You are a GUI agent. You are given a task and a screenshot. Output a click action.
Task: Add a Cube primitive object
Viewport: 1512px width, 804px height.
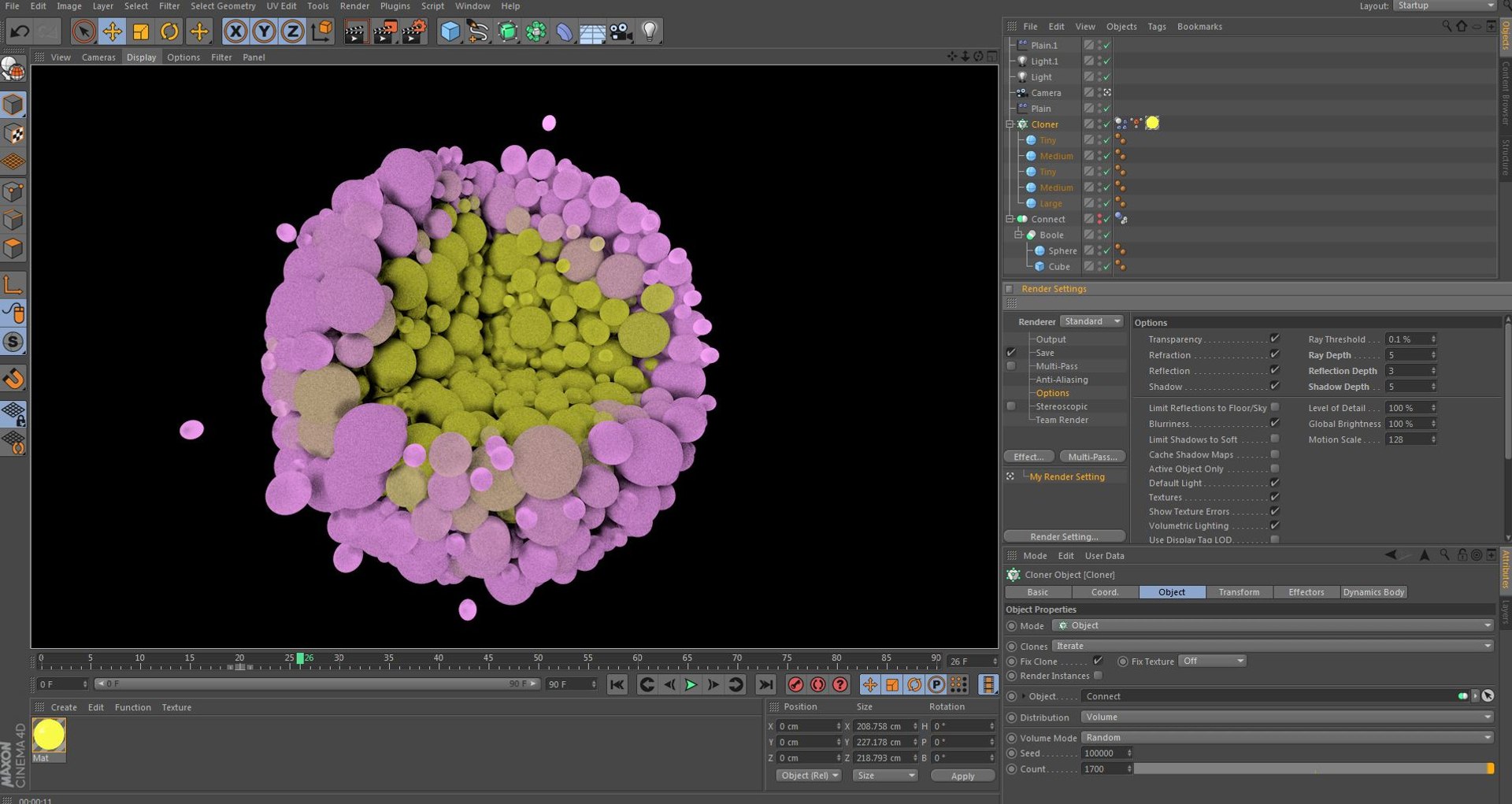click(450, 31)
